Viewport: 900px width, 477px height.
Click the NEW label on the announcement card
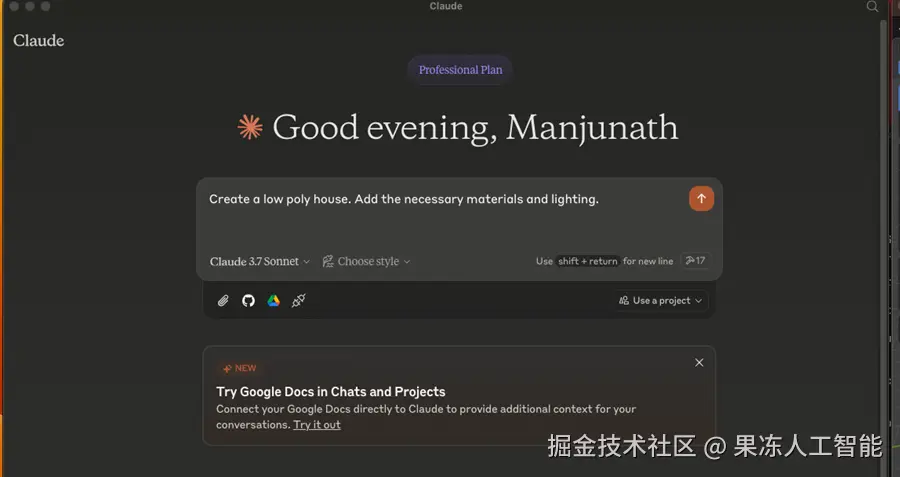click(240, 368)
